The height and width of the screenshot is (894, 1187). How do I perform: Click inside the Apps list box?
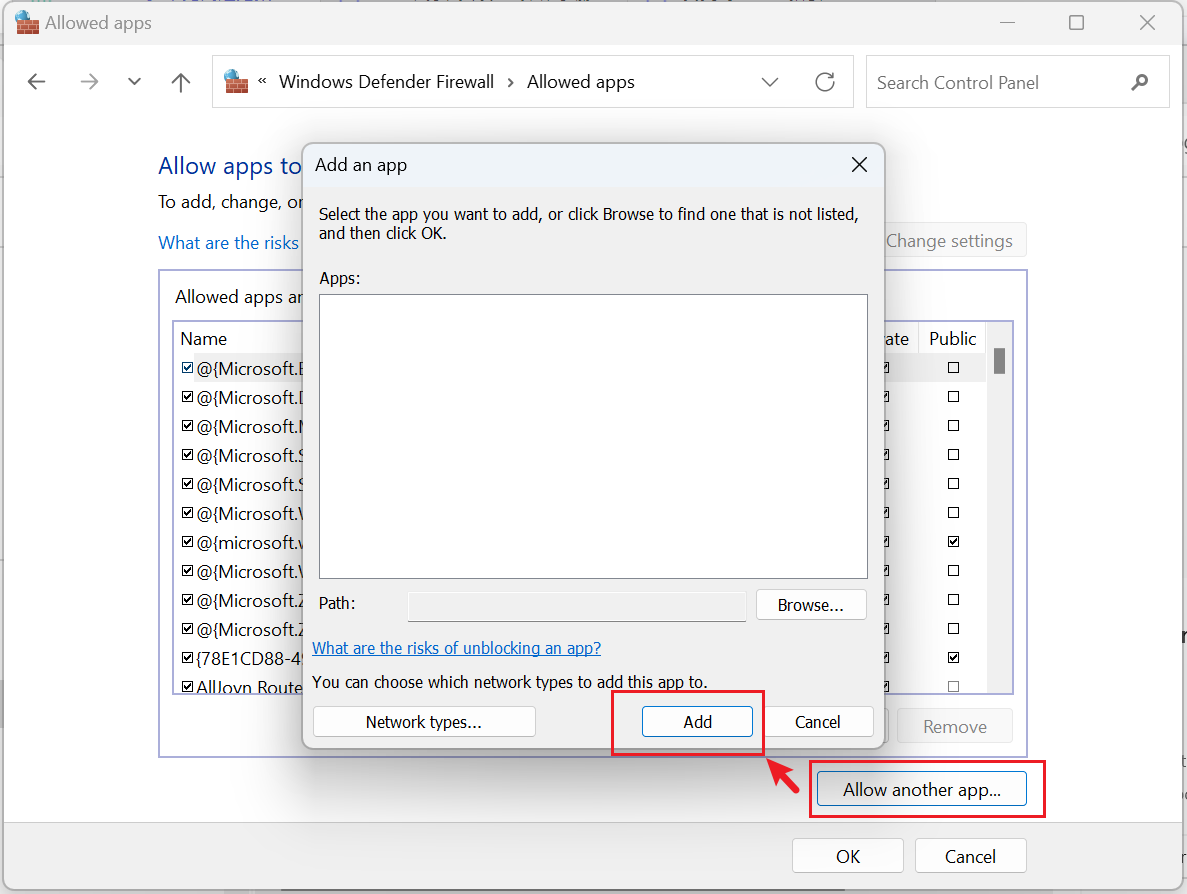click(x=593, y=436)
